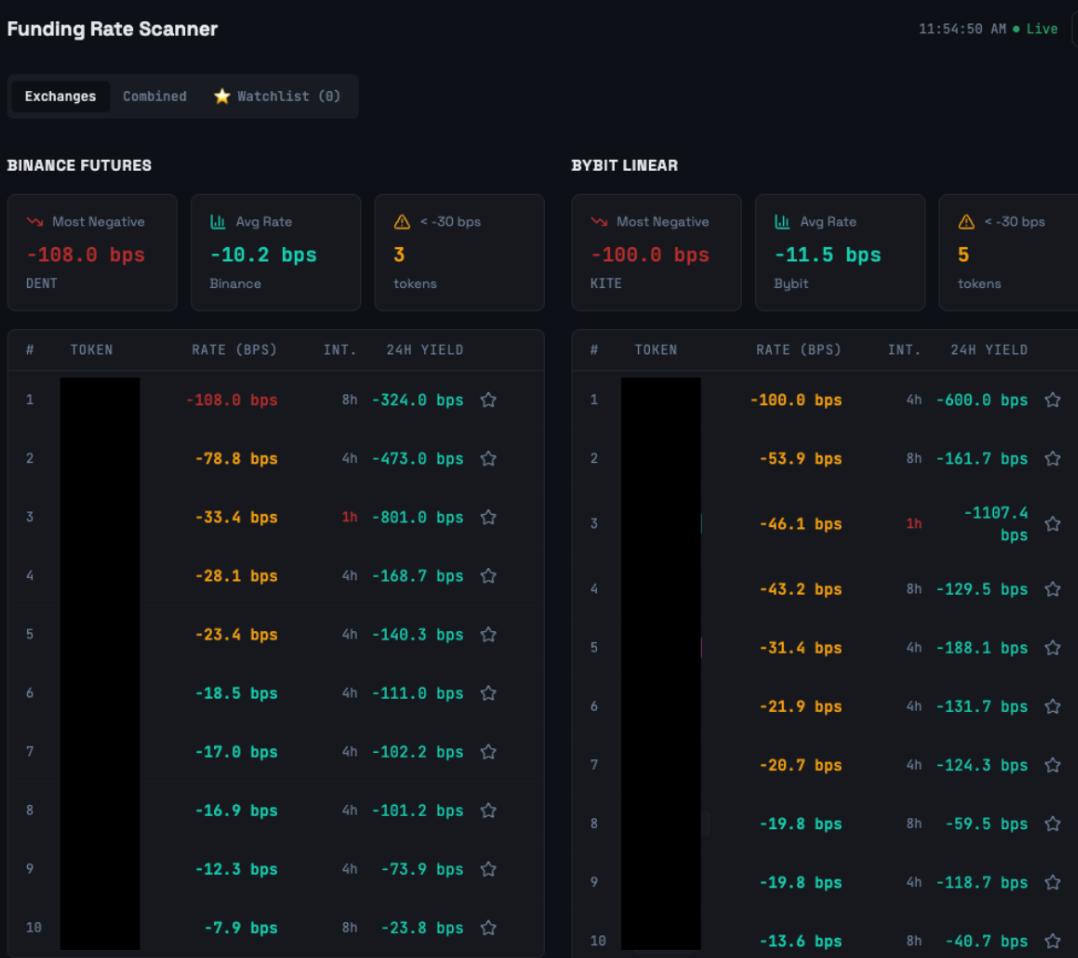The height and width of the screenshot is (958, 1078).
Task: Star the Bybit -20.7 bps row
Action: pos(1053,765)
